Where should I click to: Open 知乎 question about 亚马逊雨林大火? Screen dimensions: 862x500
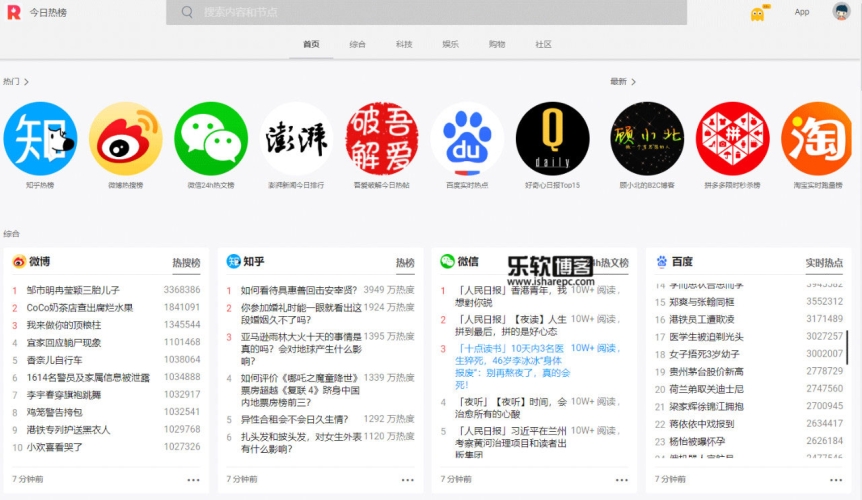[x=301, y=349]
